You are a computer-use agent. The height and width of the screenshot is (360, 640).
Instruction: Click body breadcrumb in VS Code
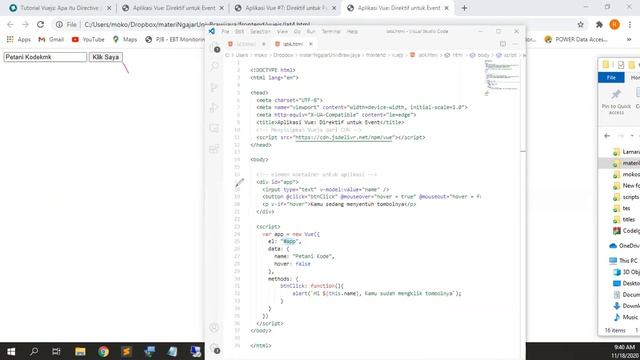480,55
